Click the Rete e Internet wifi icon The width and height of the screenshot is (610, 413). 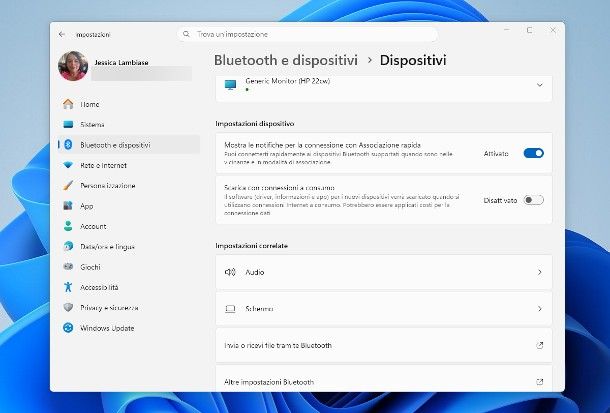coord(68,165)
